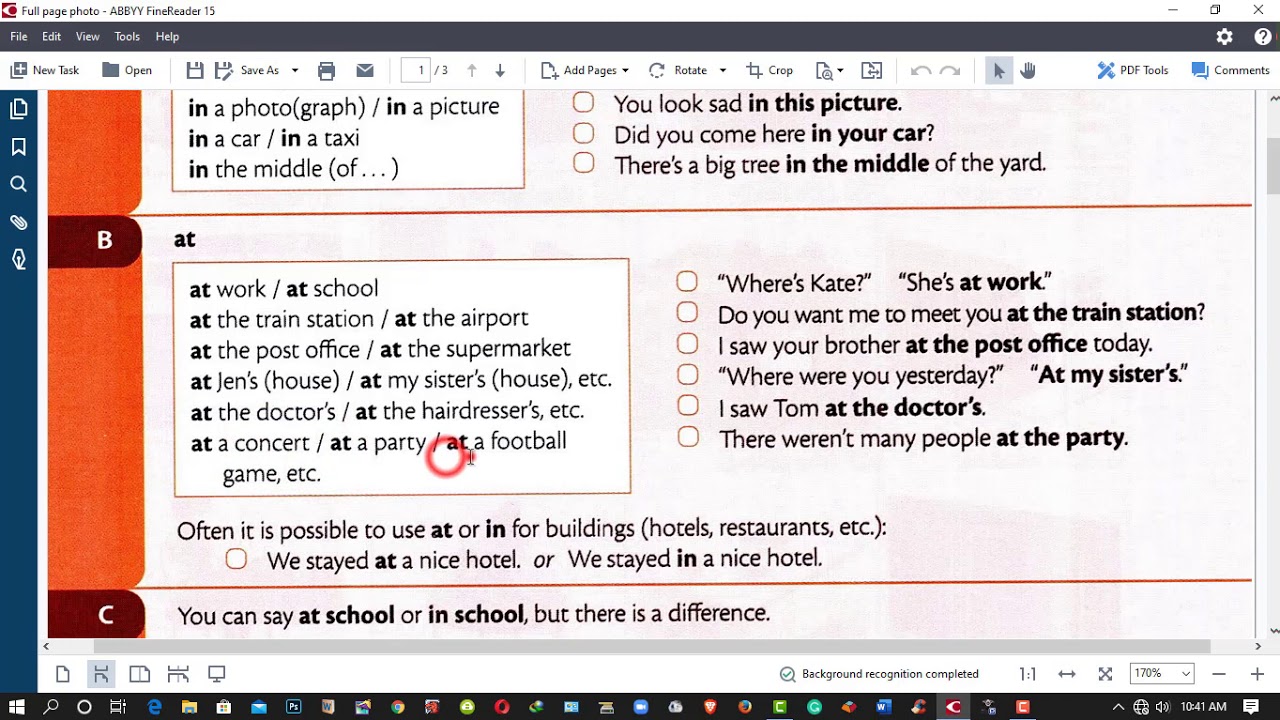
Task: Open the Help menu
Action: point(167,36)
